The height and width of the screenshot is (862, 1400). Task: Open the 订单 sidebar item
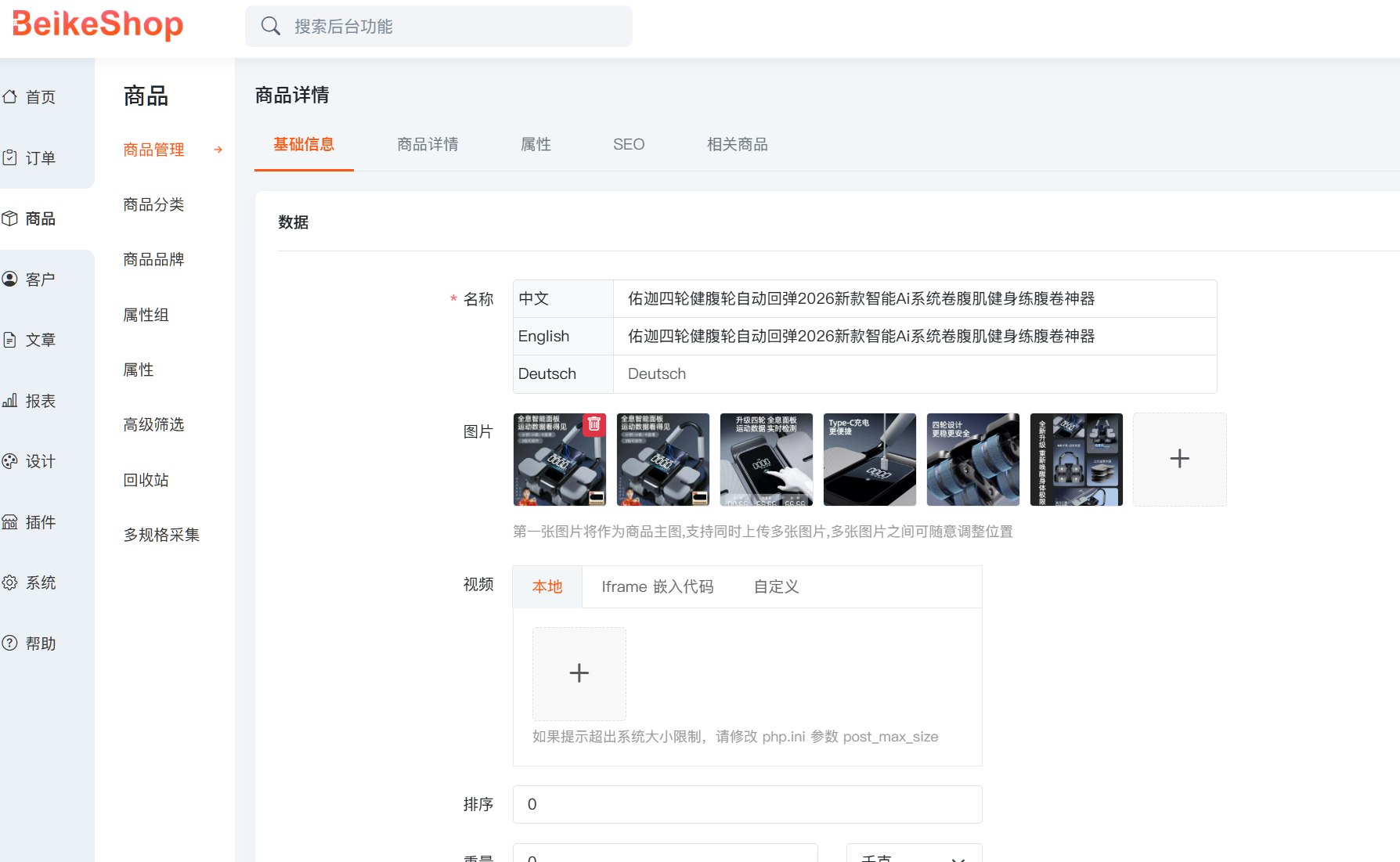(41, 158)
